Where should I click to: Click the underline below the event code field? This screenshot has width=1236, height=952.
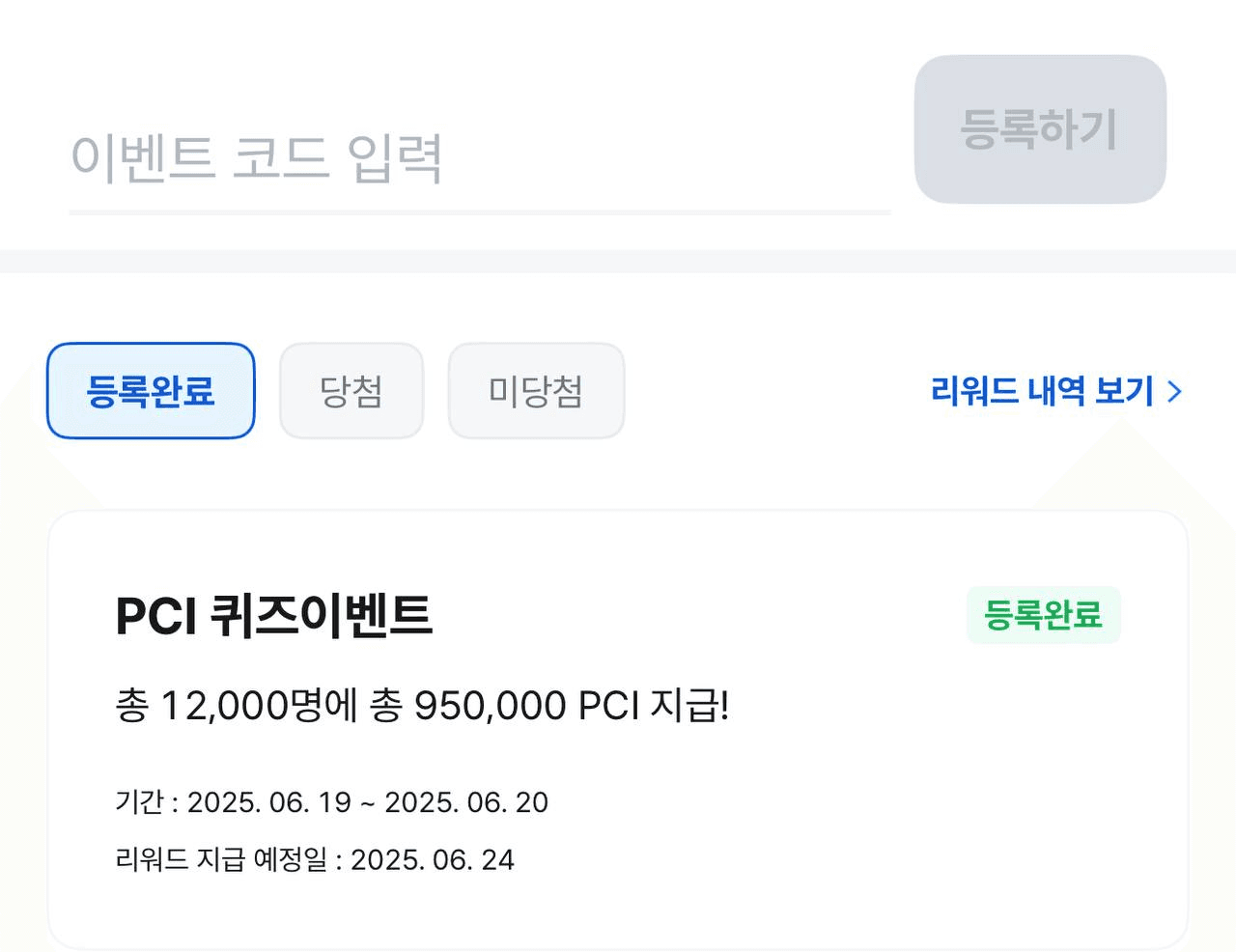click(479, 211)
